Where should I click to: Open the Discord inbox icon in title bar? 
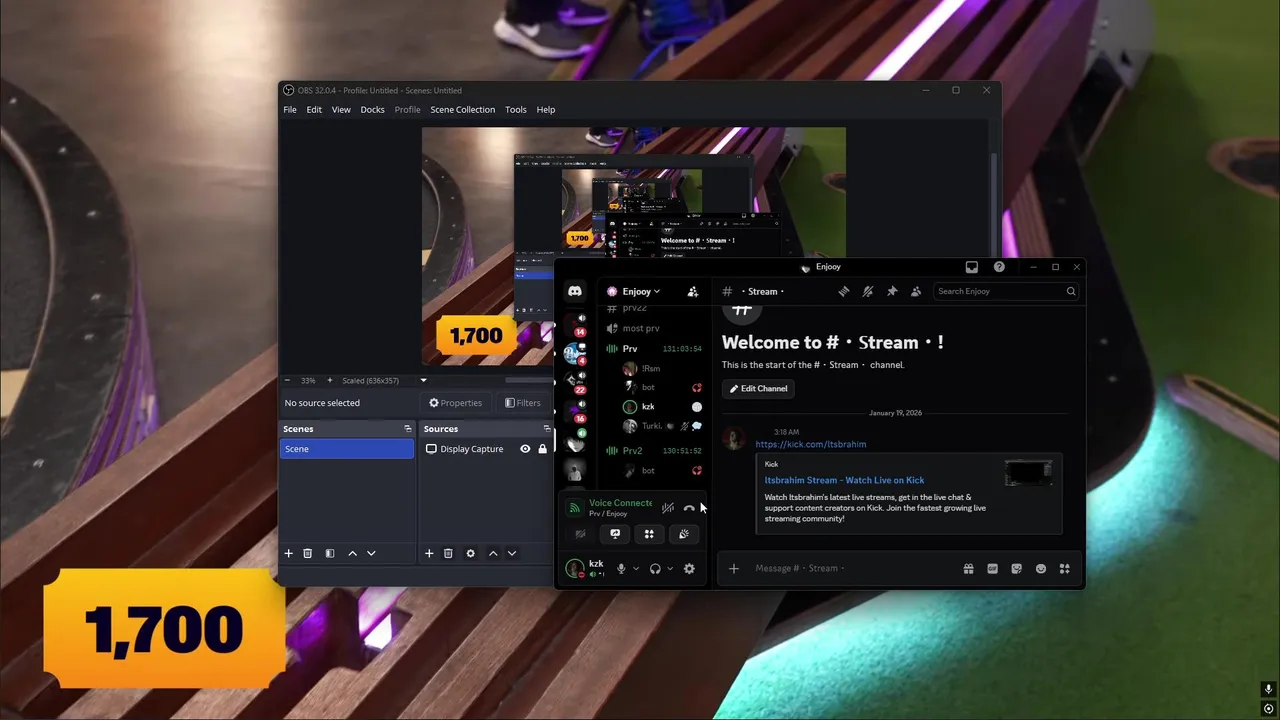972,267
